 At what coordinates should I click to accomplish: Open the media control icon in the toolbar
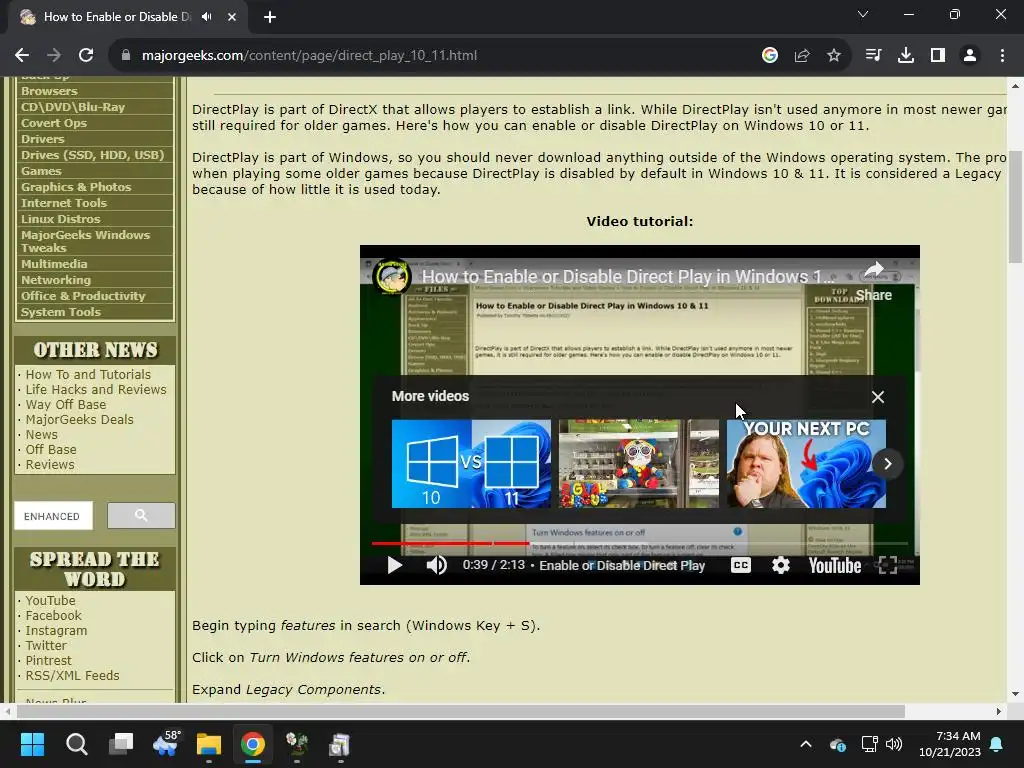(873, 56)
